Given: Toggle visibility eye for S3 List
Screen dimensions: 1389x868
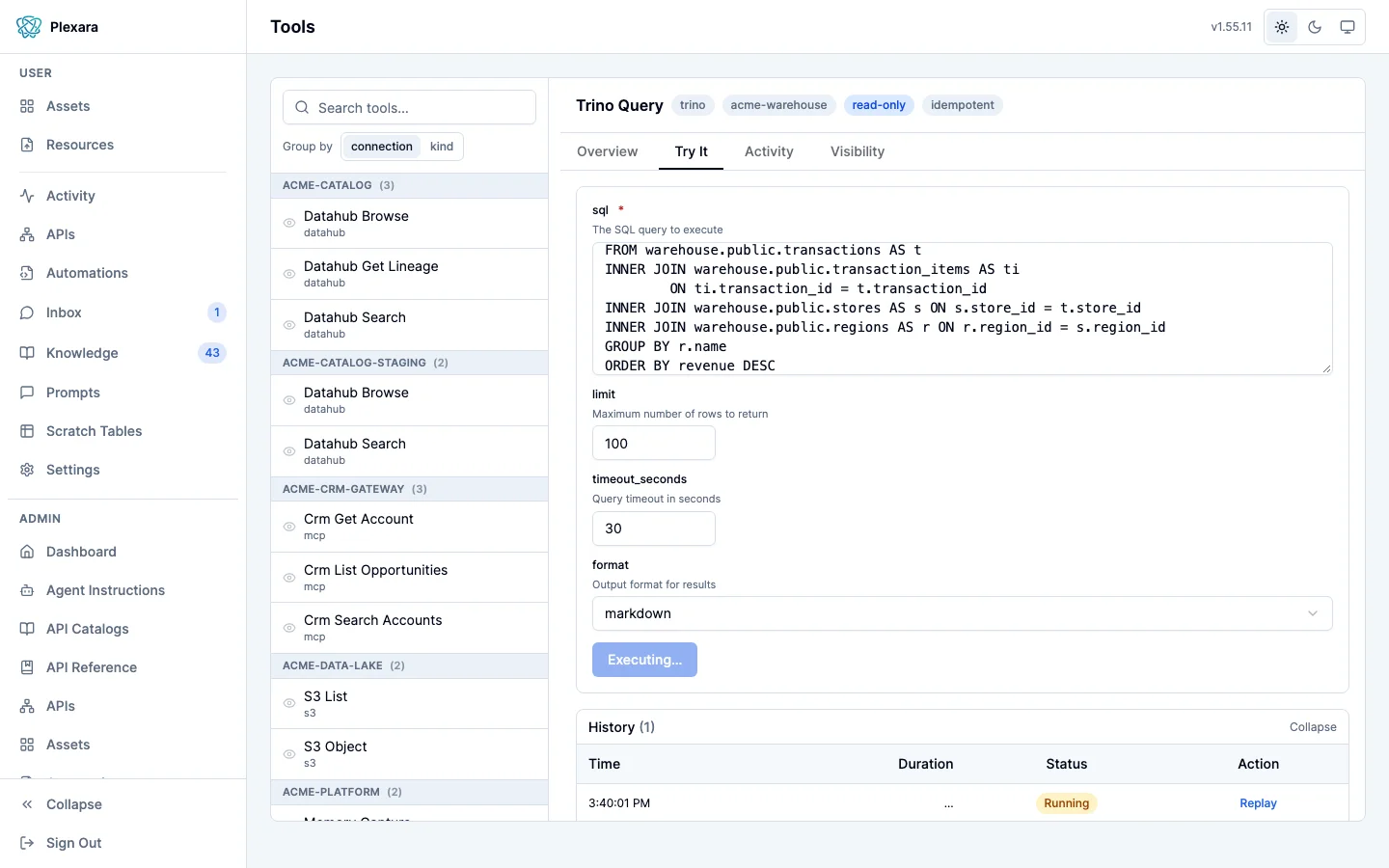Looking at the screenshot, I should pos(289,704).
